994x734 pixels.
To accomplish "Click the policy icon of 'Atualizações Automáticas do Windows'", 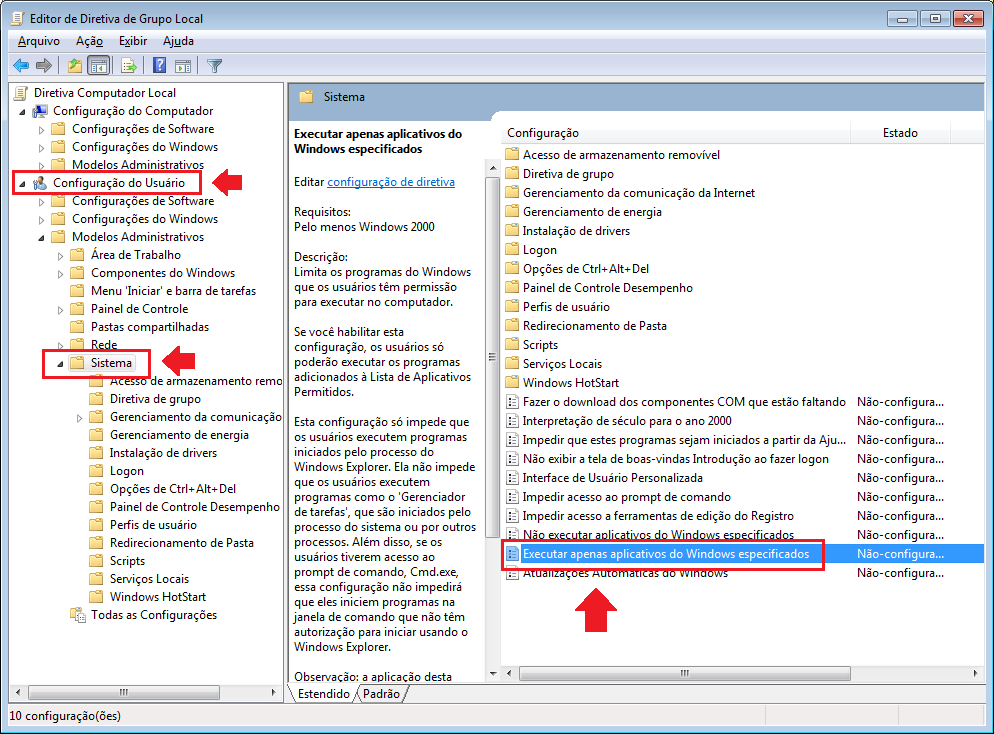I will pos(512,573).
